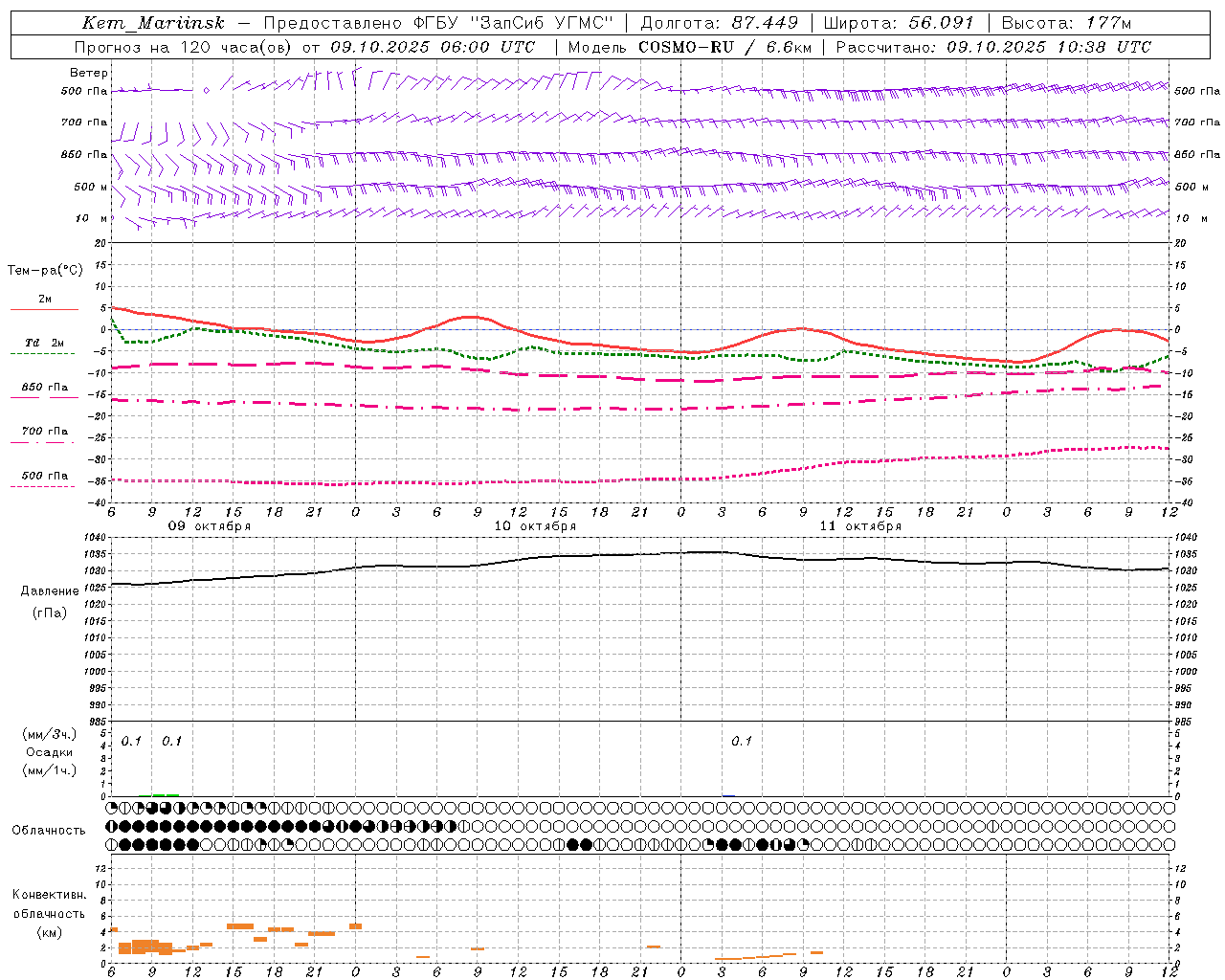The height and width of the screenshot is (980, 1225).
Task: Click the Тем-ра(°C) panel label
Action: (x=45, y=271)
